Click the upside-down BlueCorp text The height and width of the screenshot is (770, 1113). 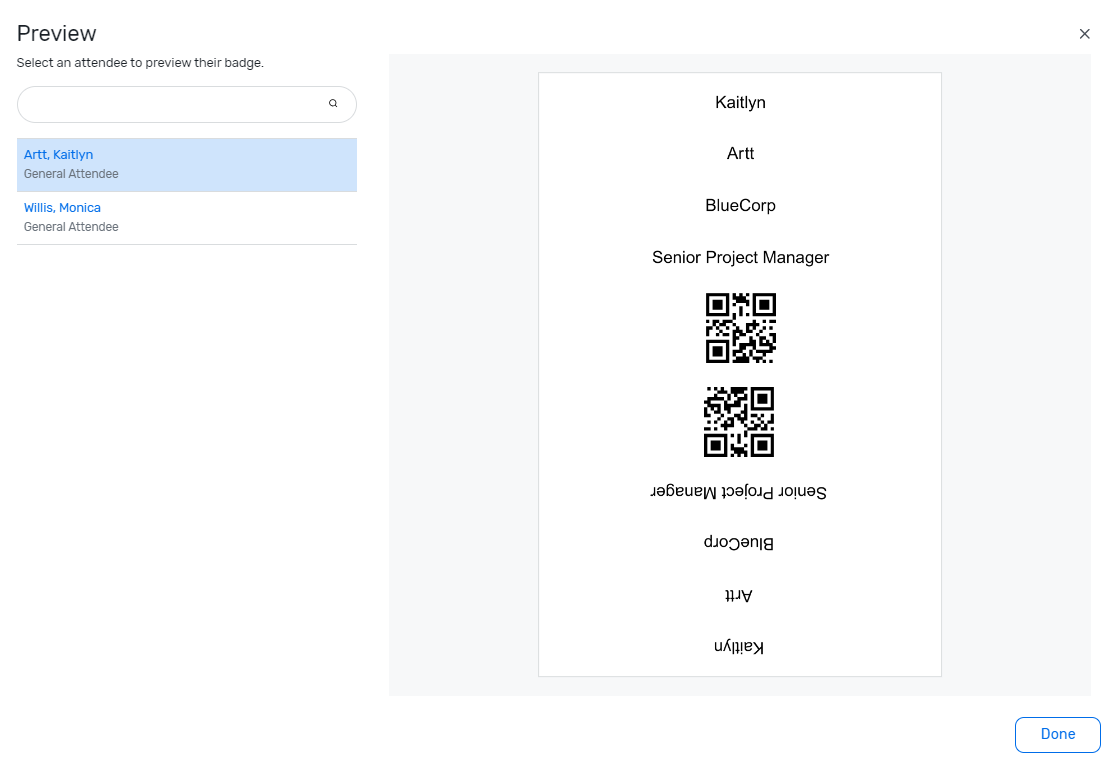pos(739,543)
